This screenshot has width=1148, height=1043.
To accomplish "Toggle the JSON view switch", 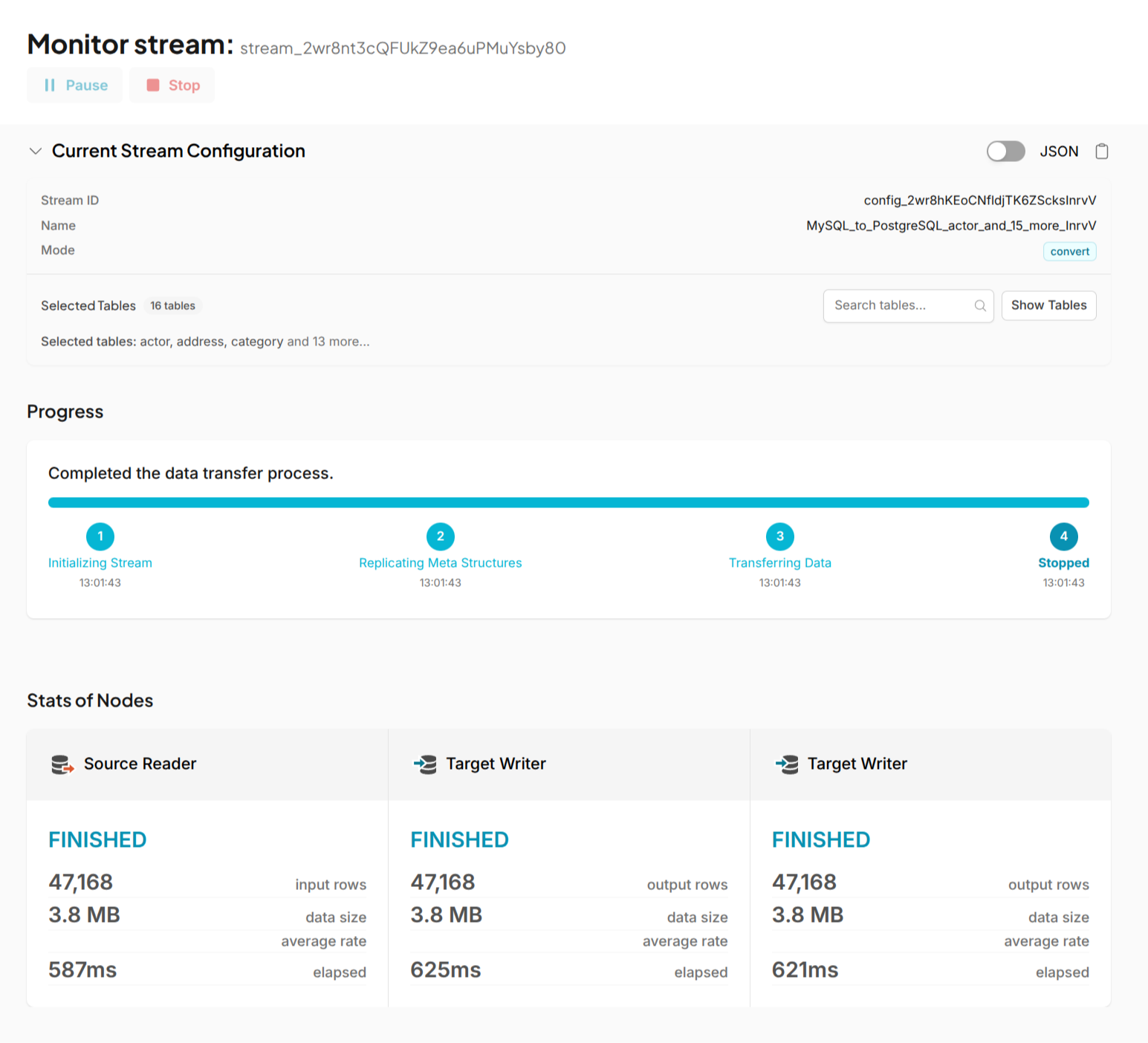I will (1005, 151).
